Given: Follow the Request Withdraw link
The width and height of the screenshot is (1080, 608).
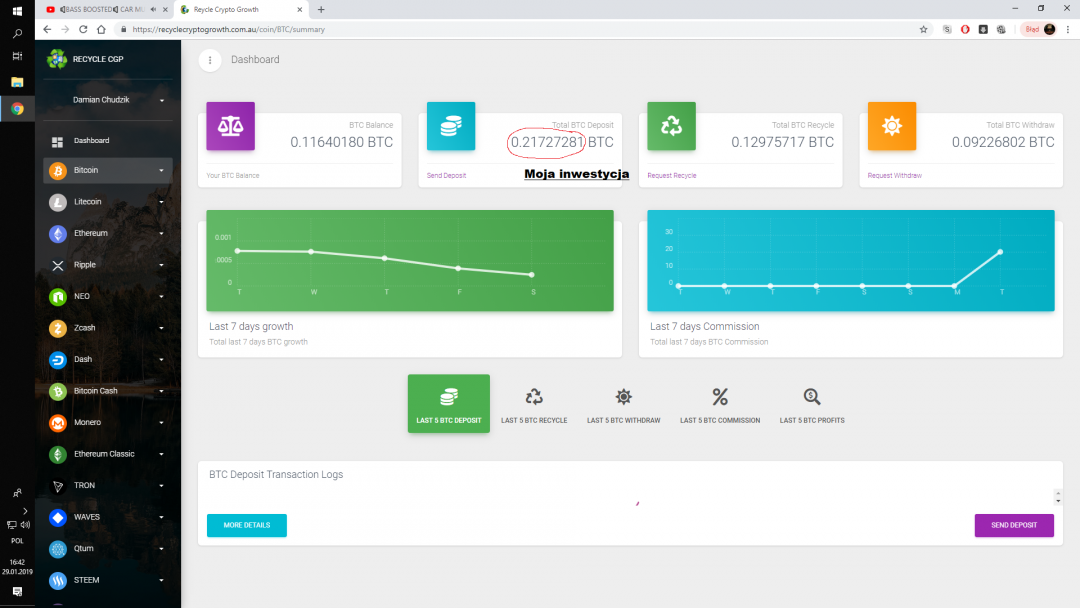Looking at the screenshot, I should tap(894, 175).
